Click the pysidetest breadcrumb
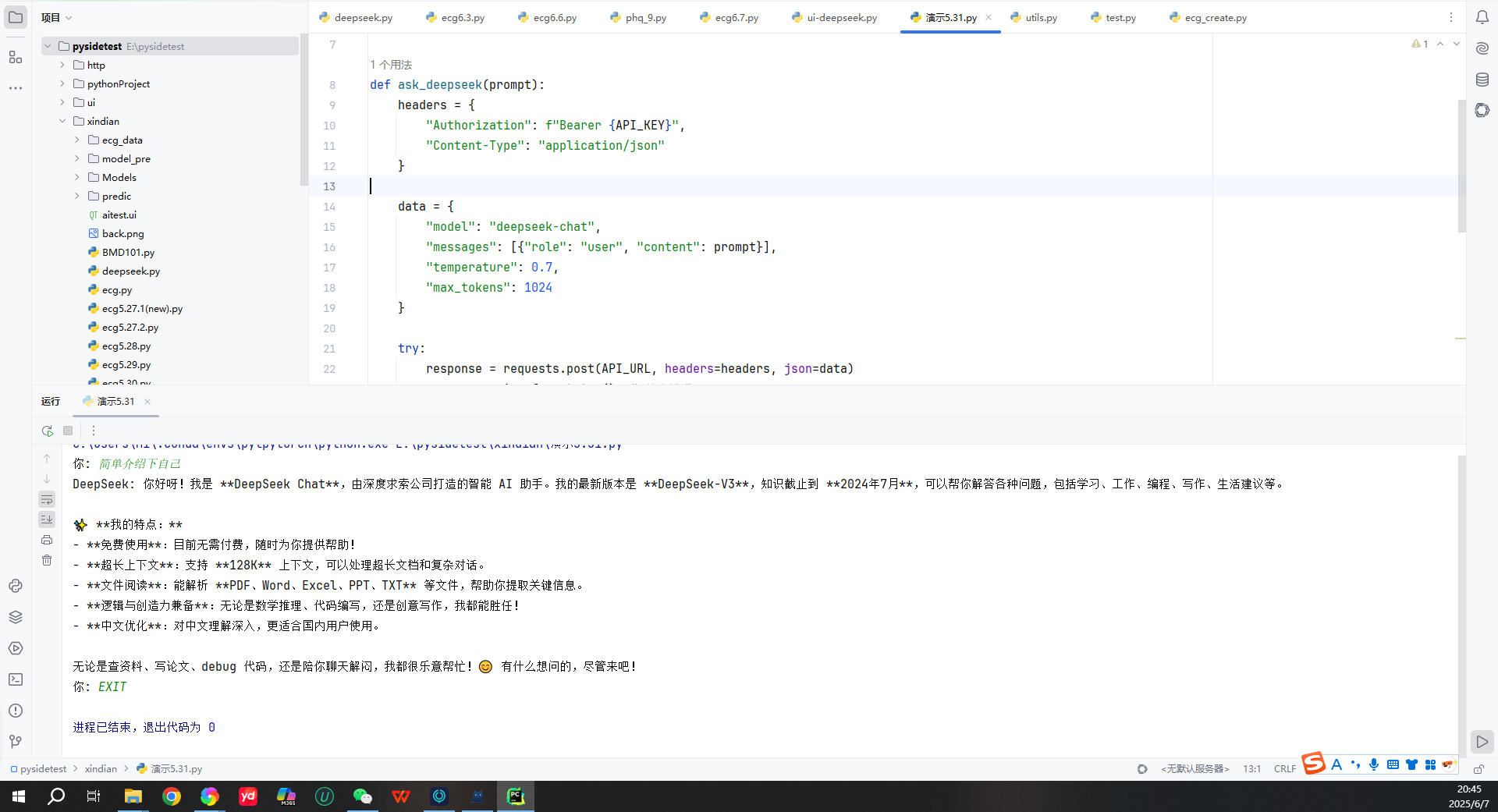The image size is (1498, 812). point(38,769)
